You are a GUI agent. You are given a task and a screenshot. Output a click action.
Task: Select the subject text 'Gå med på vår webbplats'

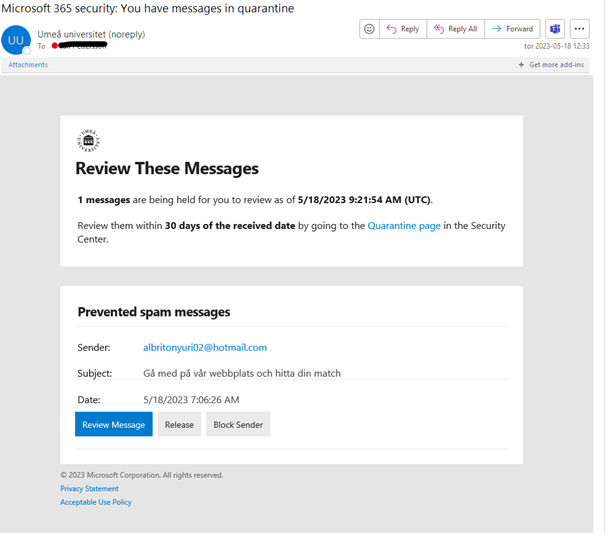(x=198, y=374)
